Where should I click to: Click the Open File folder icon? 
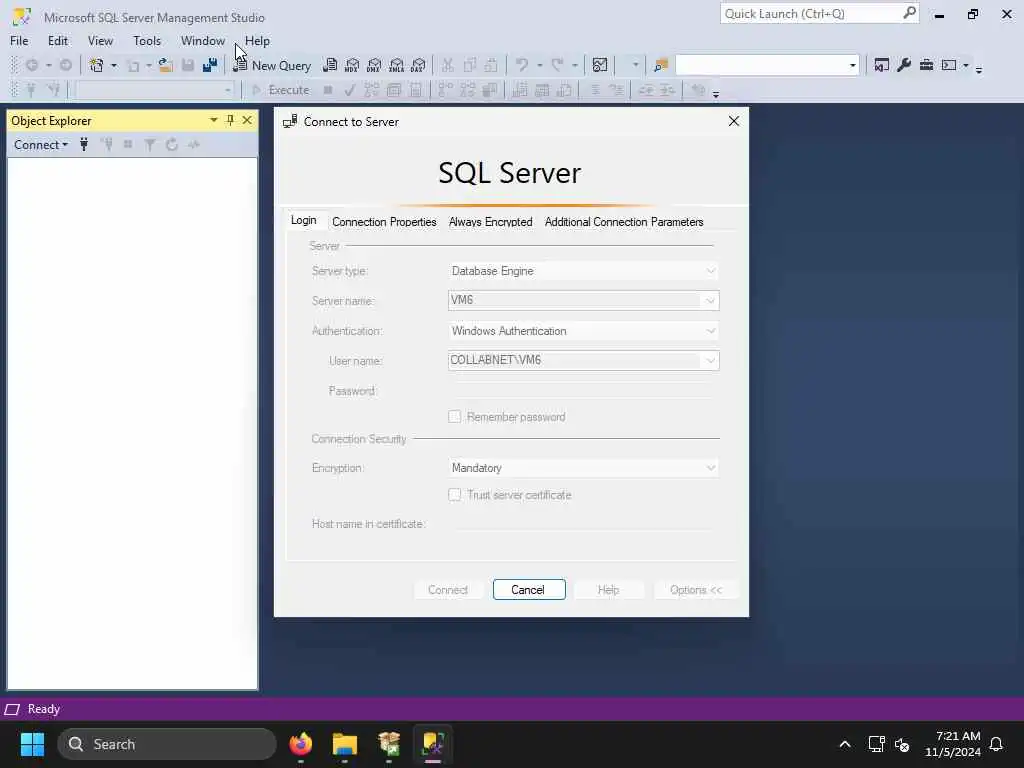pos(165,65)
